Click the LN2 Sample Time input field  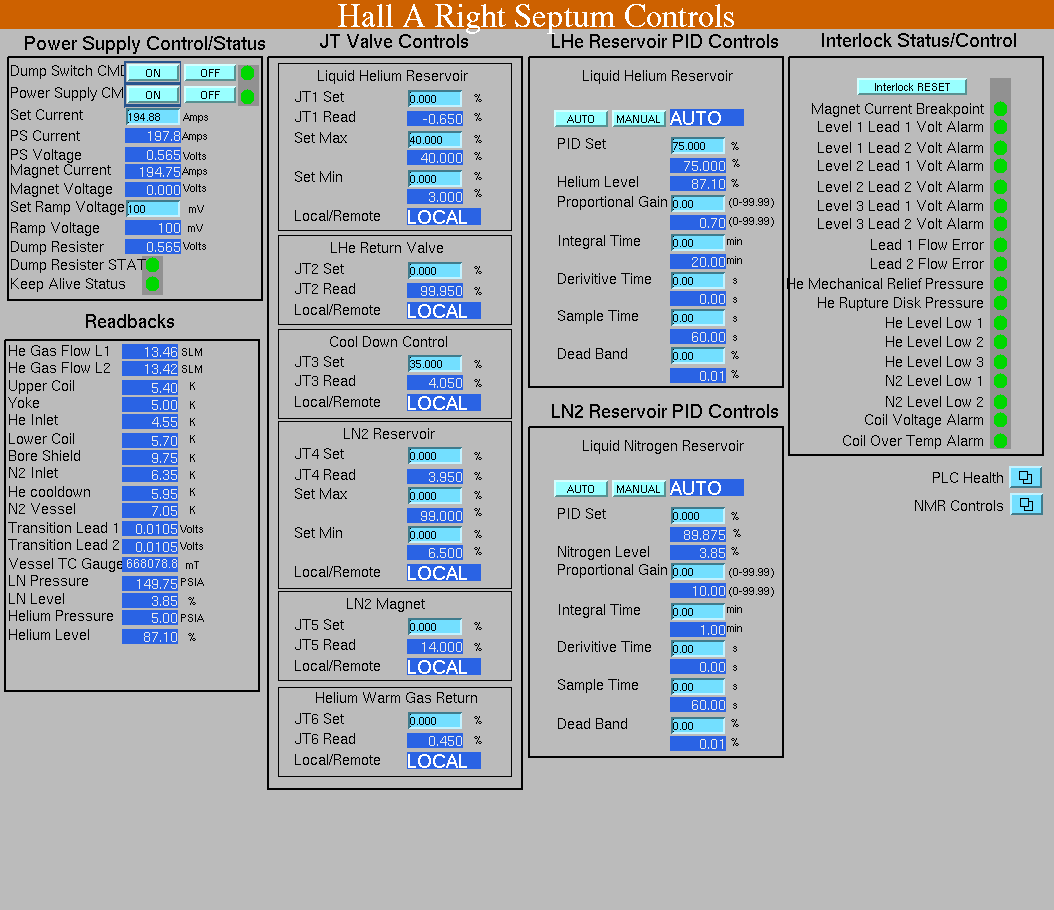coord(698,687)
